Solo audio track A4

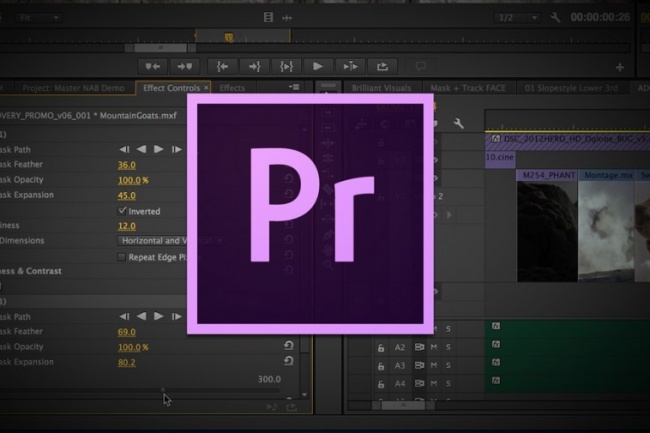(x=448, y=383)
